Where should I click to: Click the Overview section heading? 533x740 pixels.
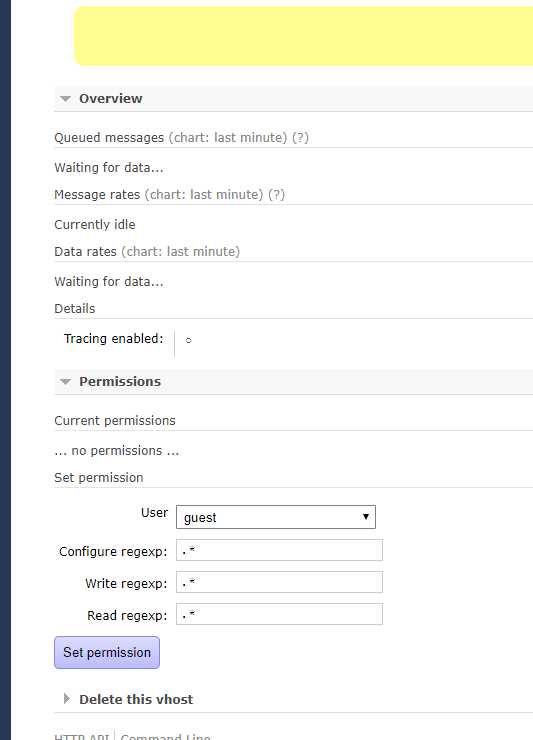[110, 99]
